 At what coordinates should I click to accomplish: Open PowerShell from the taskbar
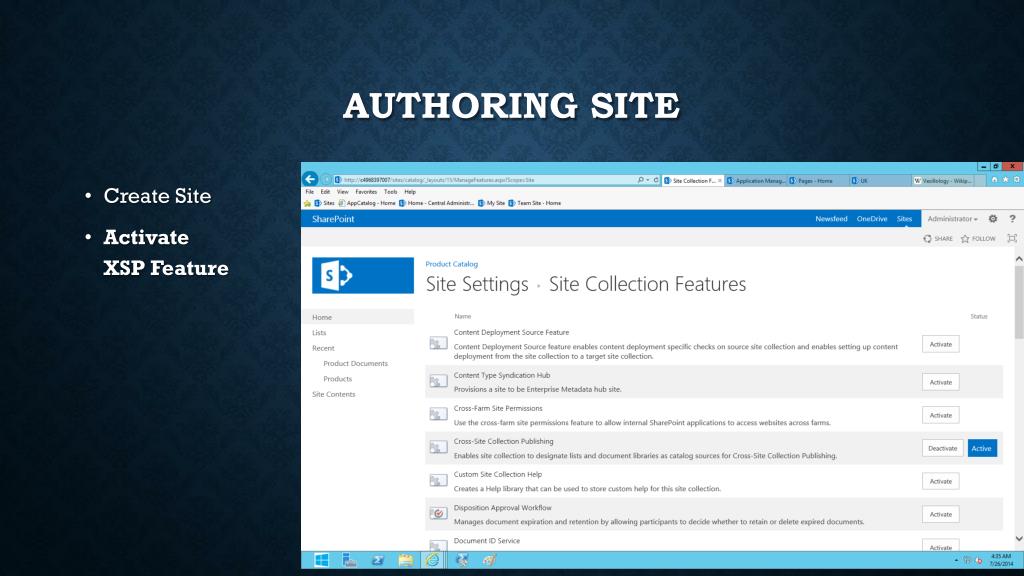tap(377, 560)
